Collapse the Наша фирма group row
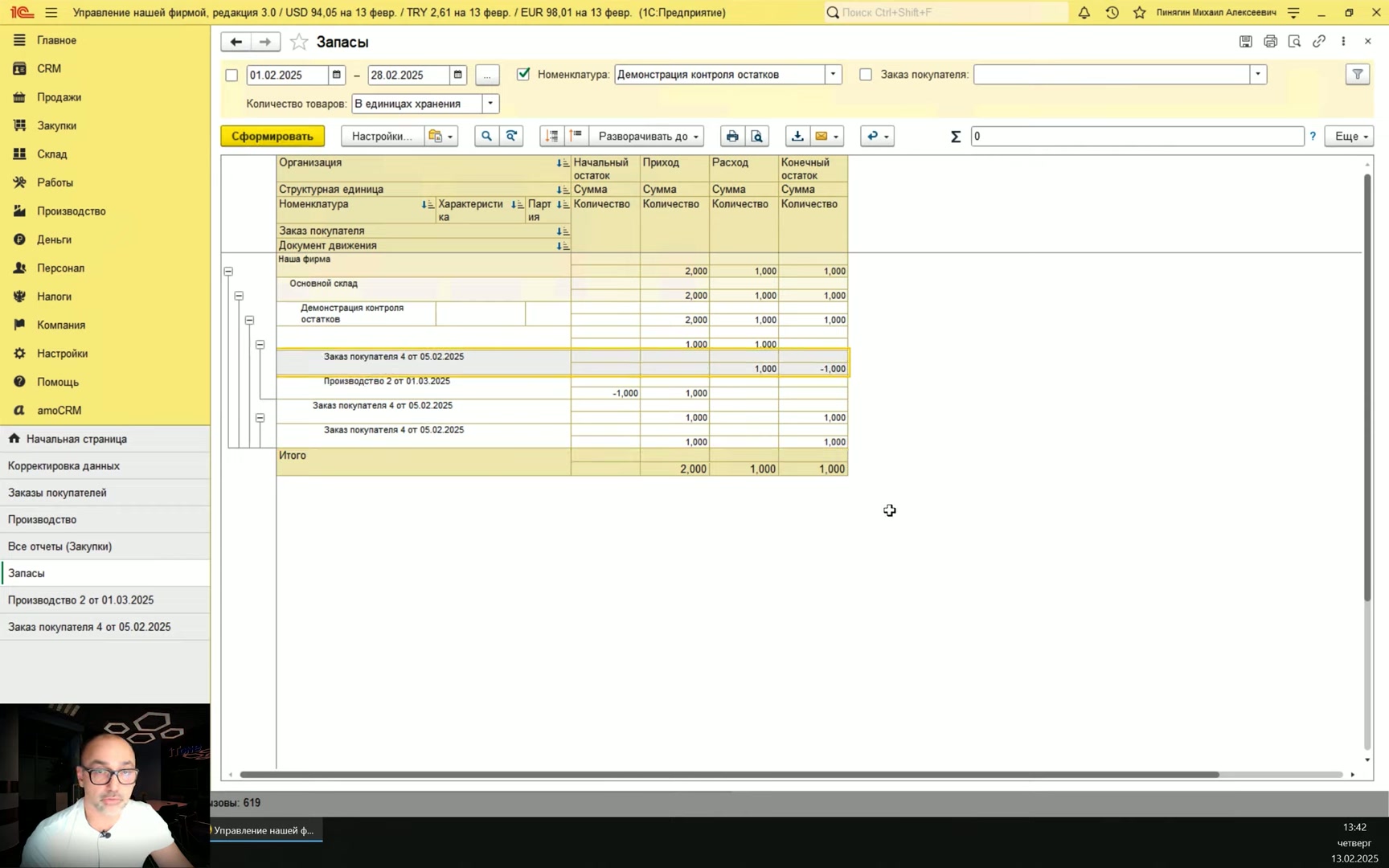The height and width of the screenshot is (868, 1389). pyautogui.click(x=228, y=272)
